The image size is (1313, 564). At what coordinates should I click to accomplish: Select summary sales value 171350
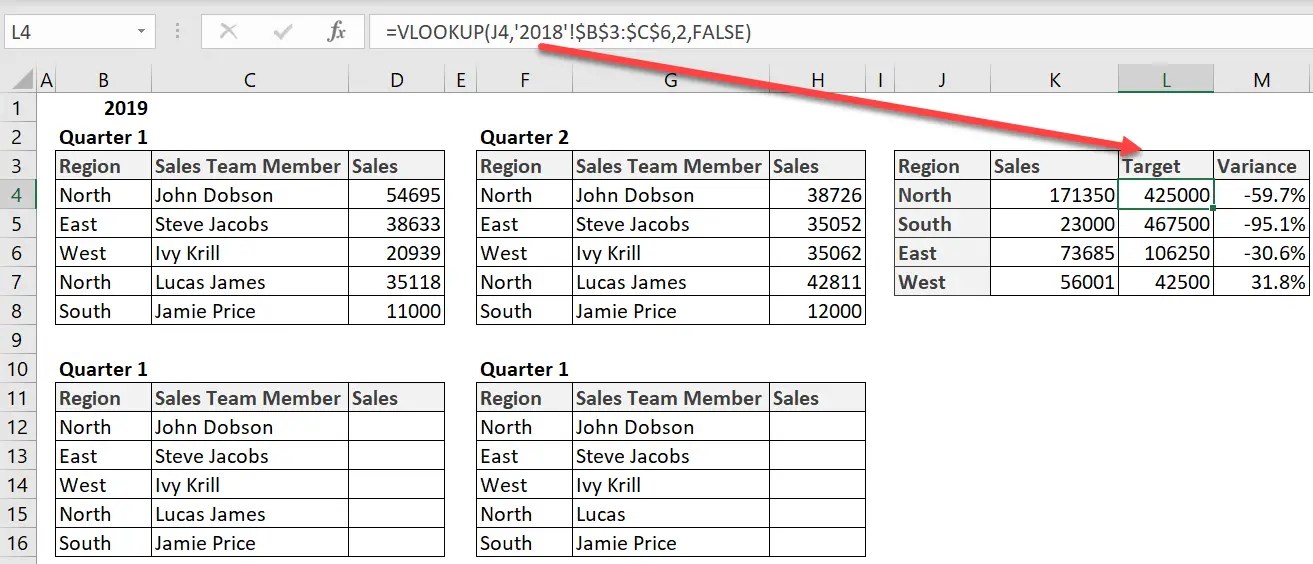[1054, 195]
